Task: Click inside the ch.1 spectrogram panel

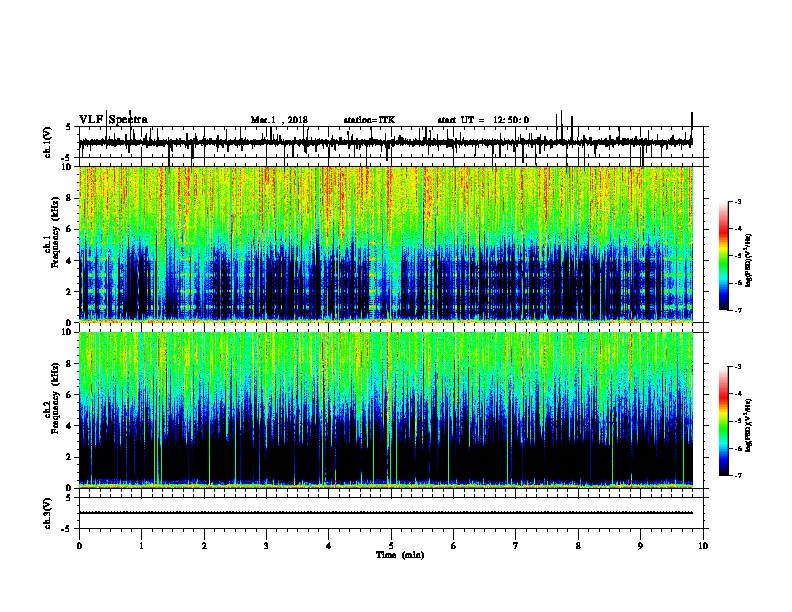Action: [x=385, y=244]
